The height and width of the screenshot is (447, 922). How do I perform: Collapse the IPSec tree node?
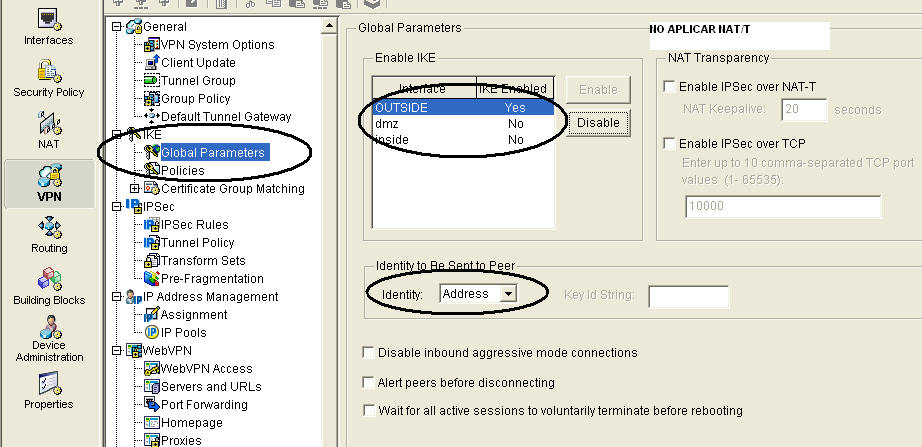click(x=119, y=206)
